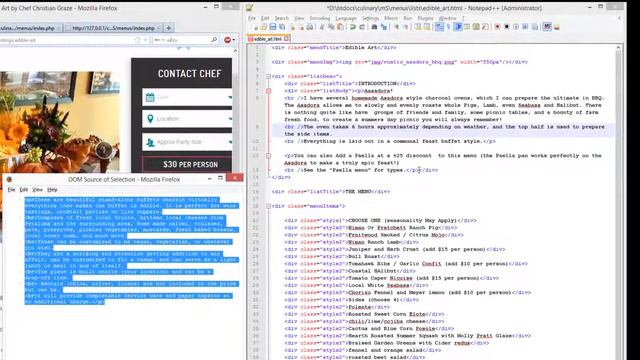The height and width of the screenshot is (360, 640).
Task: Click the Save recorded macro icon
Action: (534, 27)
